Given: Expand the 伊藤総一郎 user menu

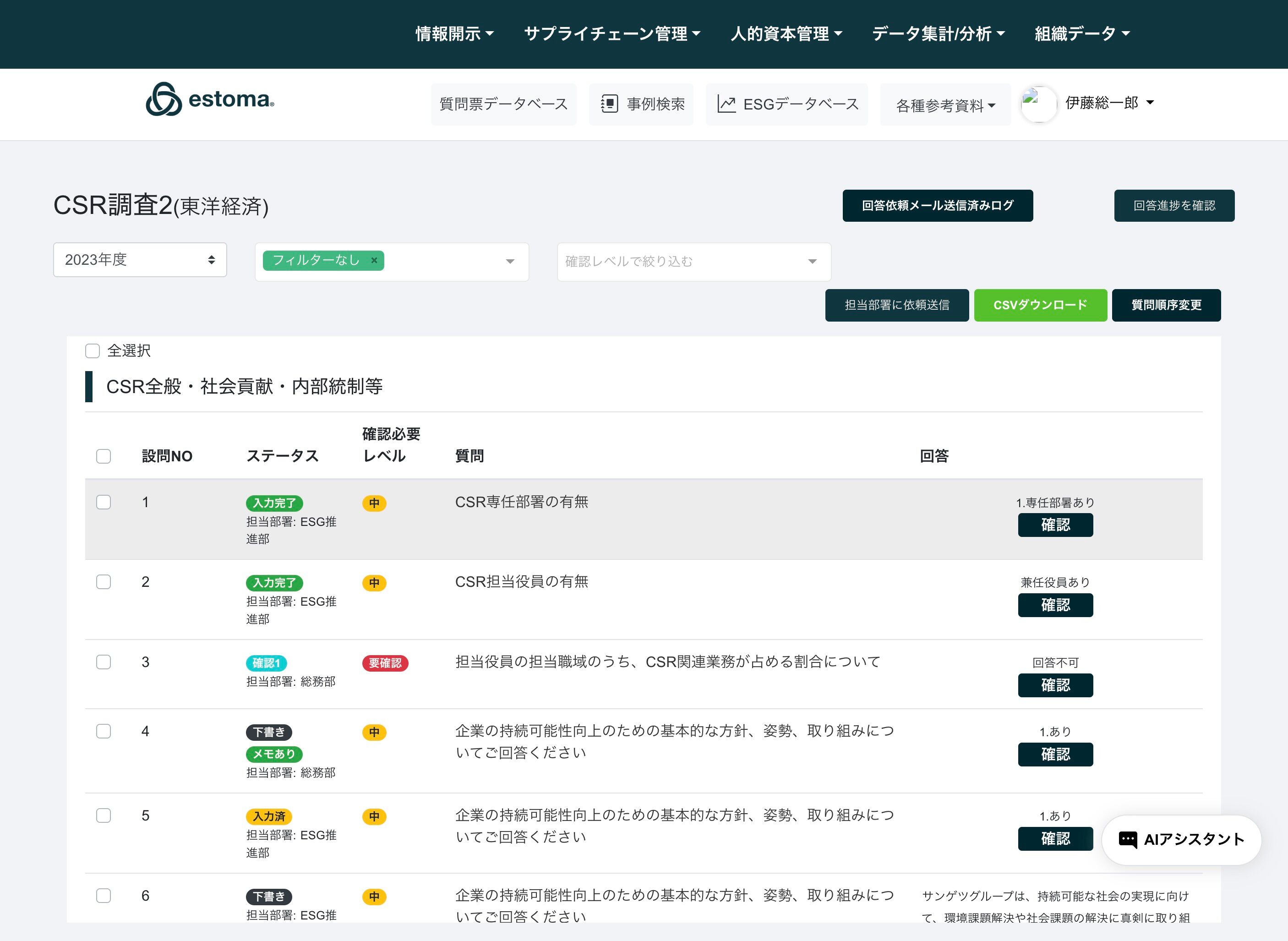Looking at the screenshot, I should click(1109, 103).
